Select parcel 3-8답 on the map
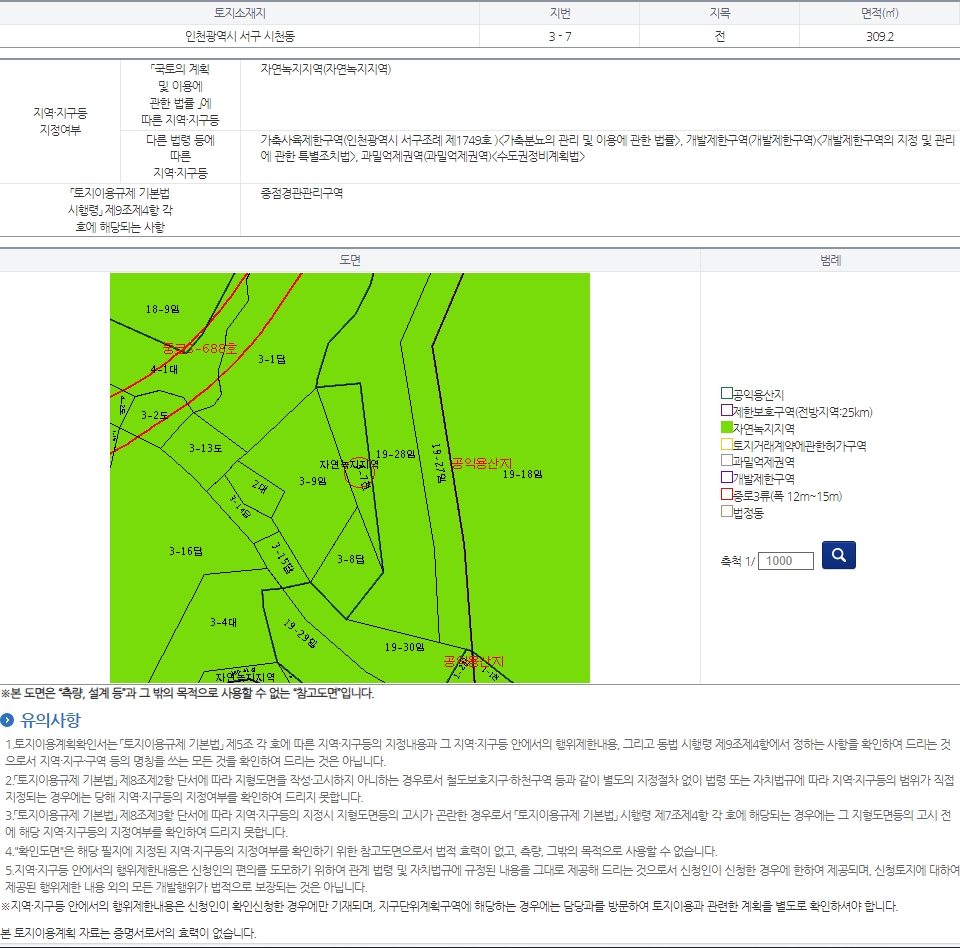Screen dimensions: 960x948 [x=350, y=559]
